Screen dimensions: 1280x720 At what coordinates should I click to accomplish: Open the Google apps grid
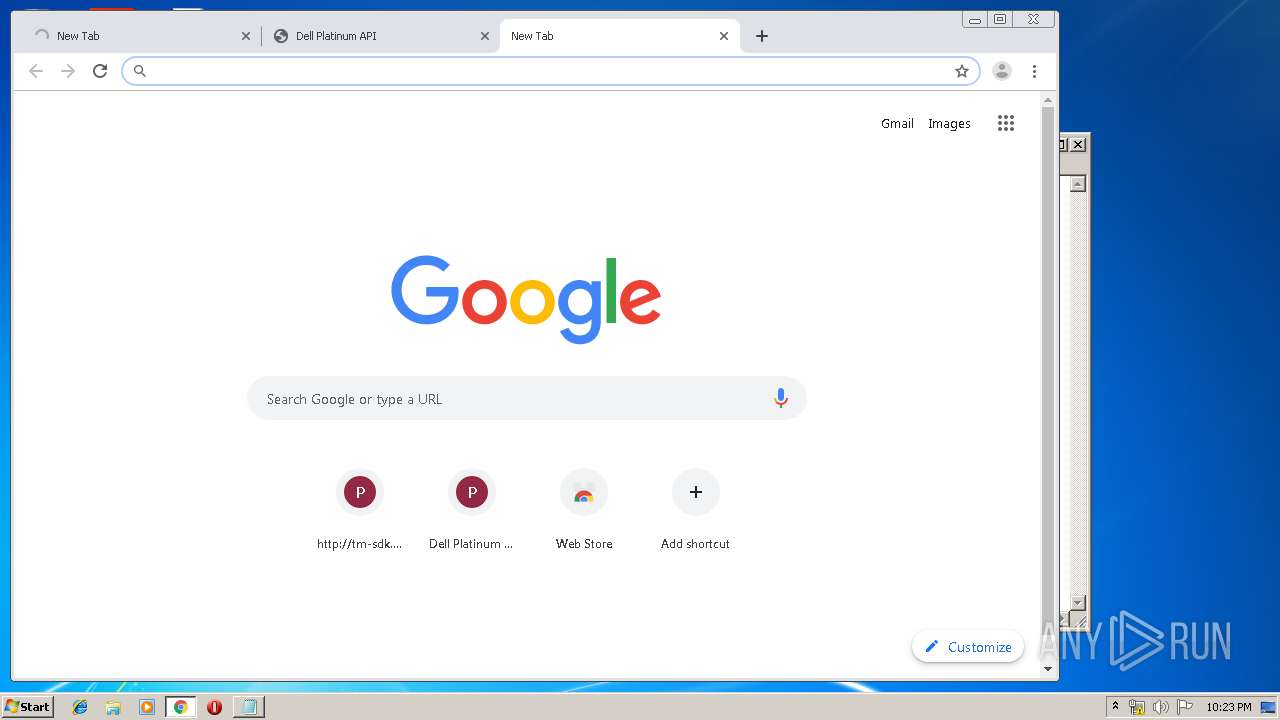(1006, 123)
